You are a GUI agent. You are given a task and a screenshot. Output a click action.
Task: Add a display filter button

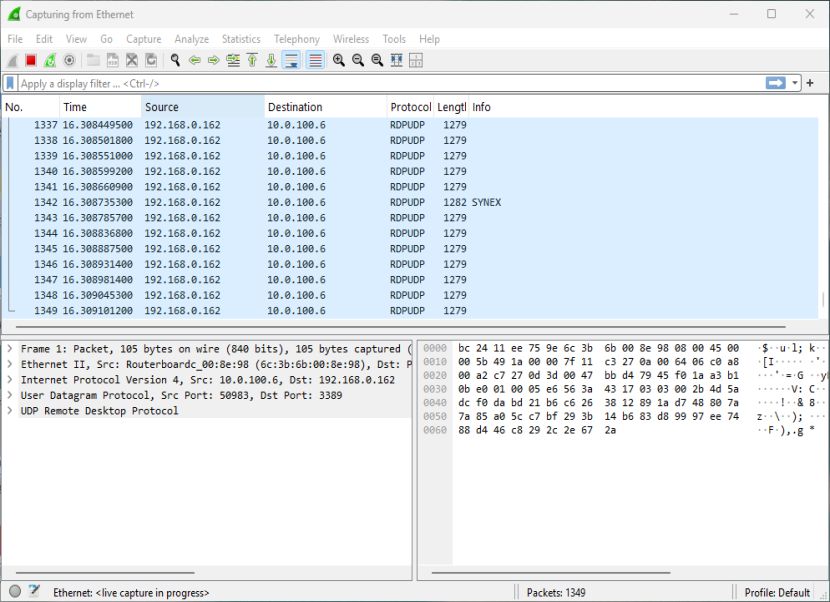coord(810,83)
